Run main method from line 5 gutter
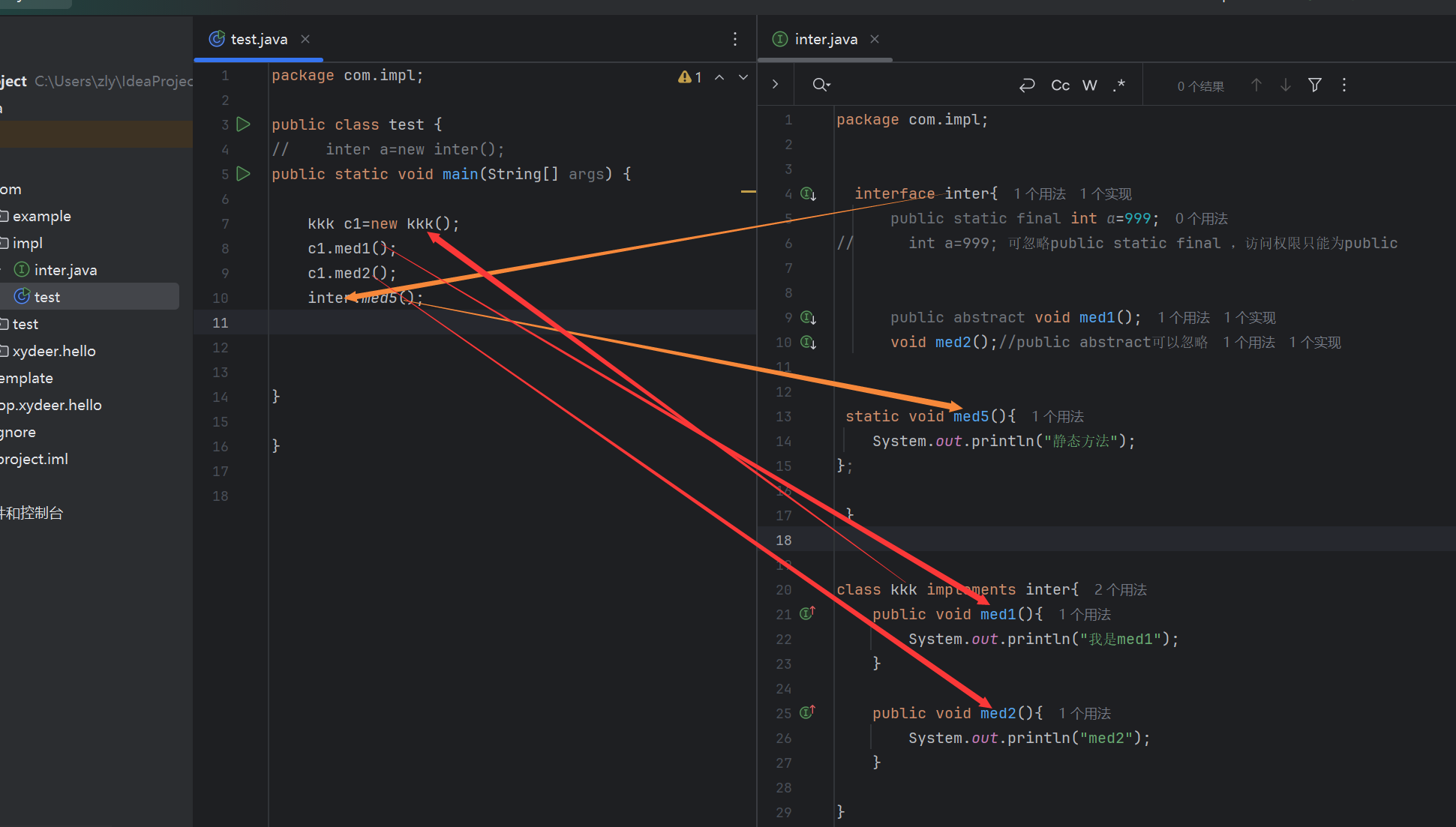 (x=244, y=174)
